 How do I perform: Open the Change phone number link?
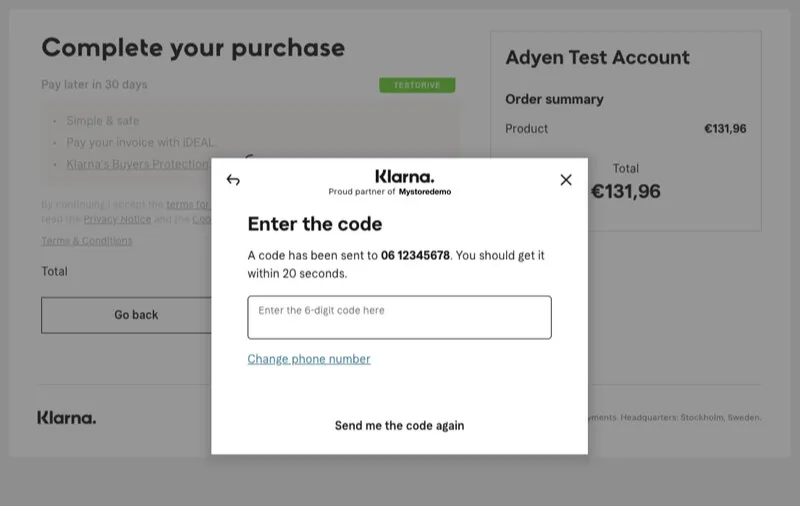[x=309, y=359]
